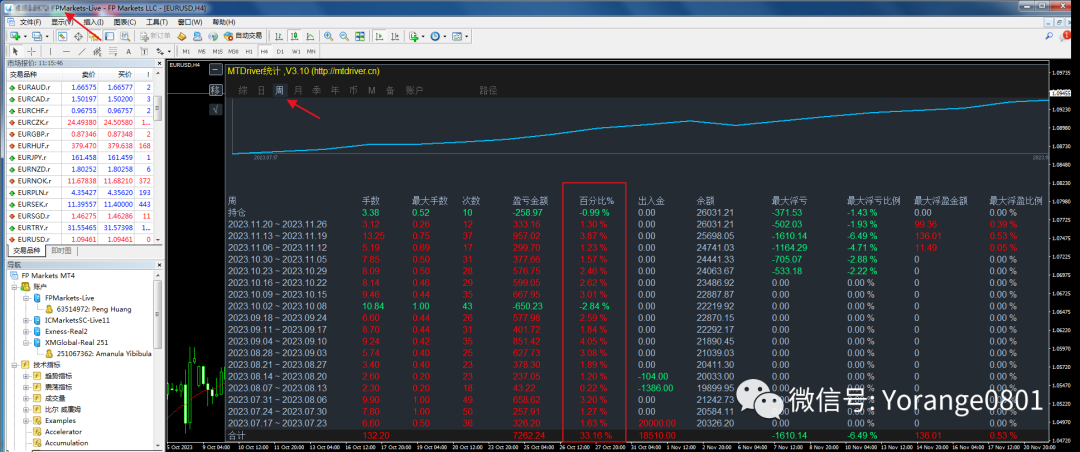The height and width of the screenshot is (452, 1080).
Task: Expand the ICMarketsSC-Live11 account node
Action: (x=26, y=320)
